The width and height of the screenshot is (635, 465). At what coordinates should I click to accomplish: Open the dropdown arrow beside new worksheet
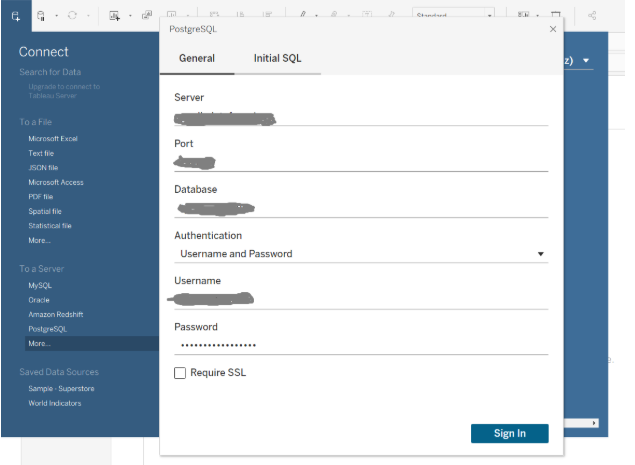click(130, 16)
